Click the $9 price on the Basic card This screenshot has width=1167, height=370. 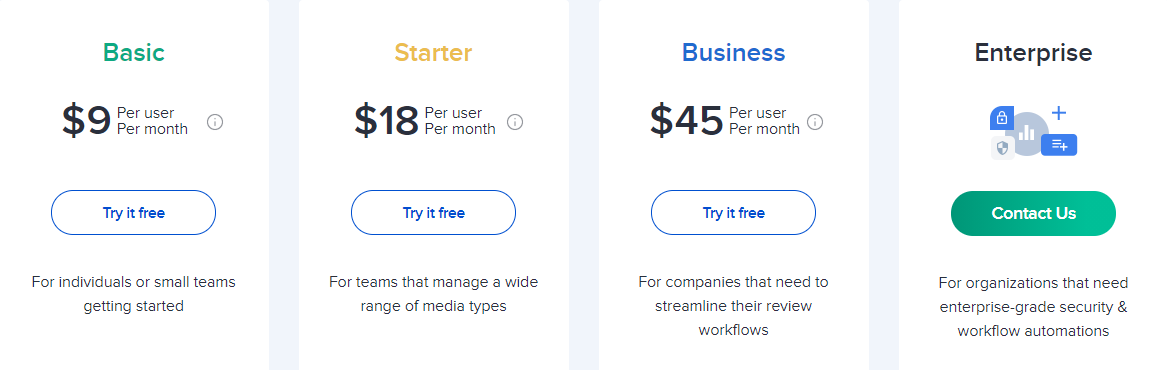86,121
